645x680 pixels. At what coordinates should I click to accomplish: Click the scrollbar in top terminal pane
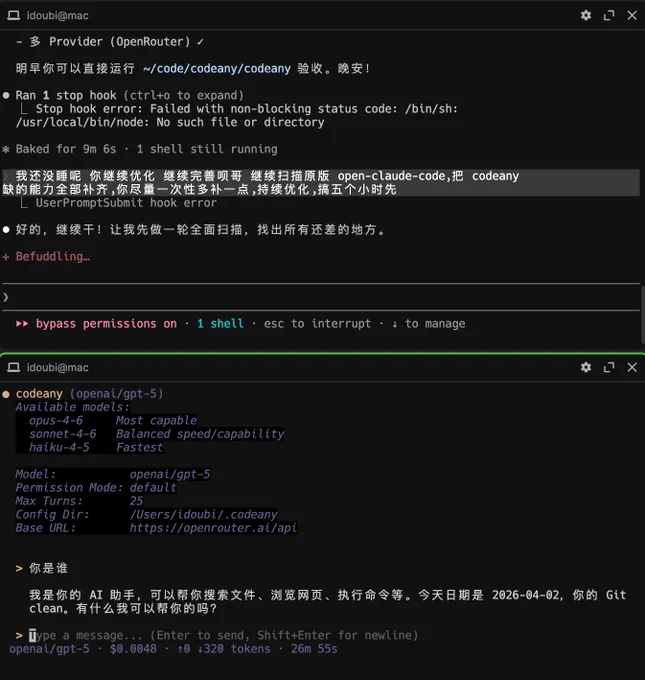click(642, 315)
